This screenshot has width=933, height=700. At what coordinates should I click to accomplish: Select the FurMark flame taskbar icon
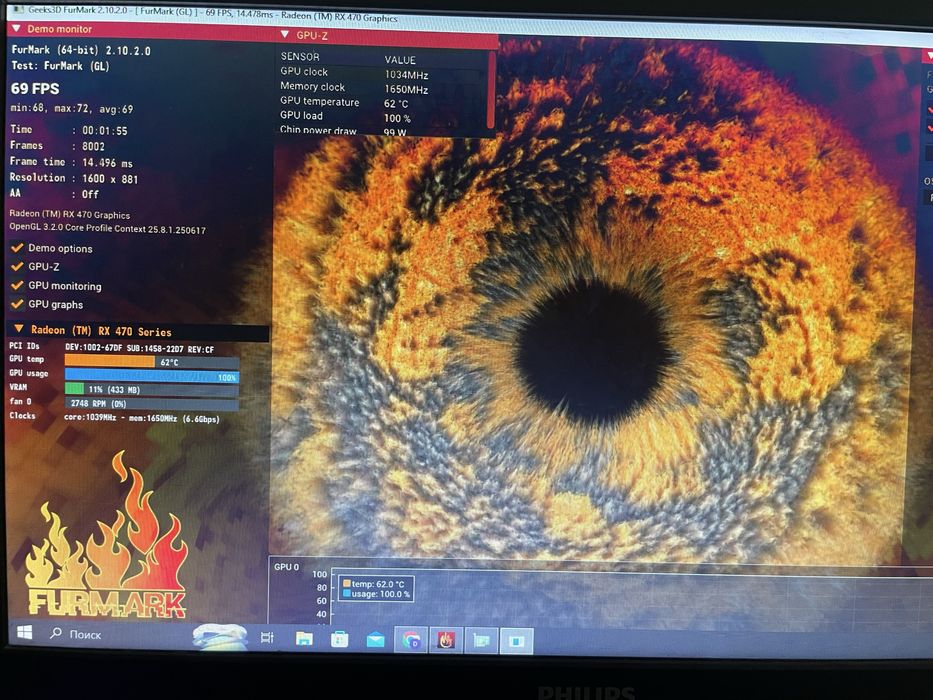click(446, 640)
